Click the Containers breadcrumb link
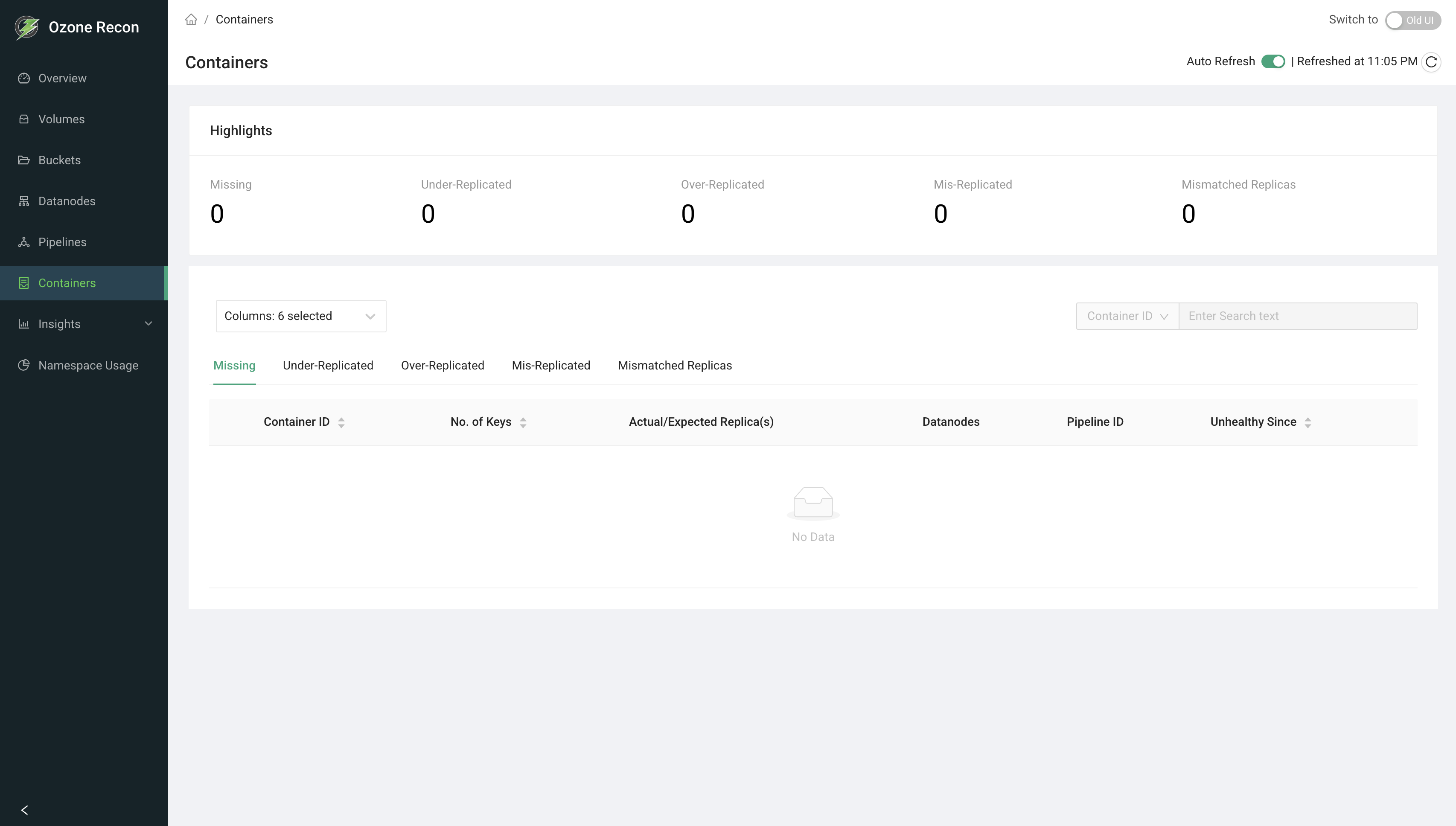1456x826 pixels. tap(244, 19)
